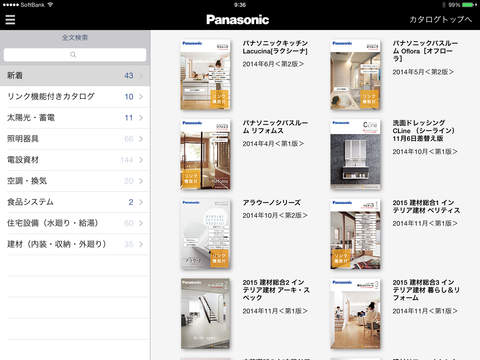Open the Oflora bathroom catalog cover
Screen dimensions: 480x360
(x=355, y=75)
